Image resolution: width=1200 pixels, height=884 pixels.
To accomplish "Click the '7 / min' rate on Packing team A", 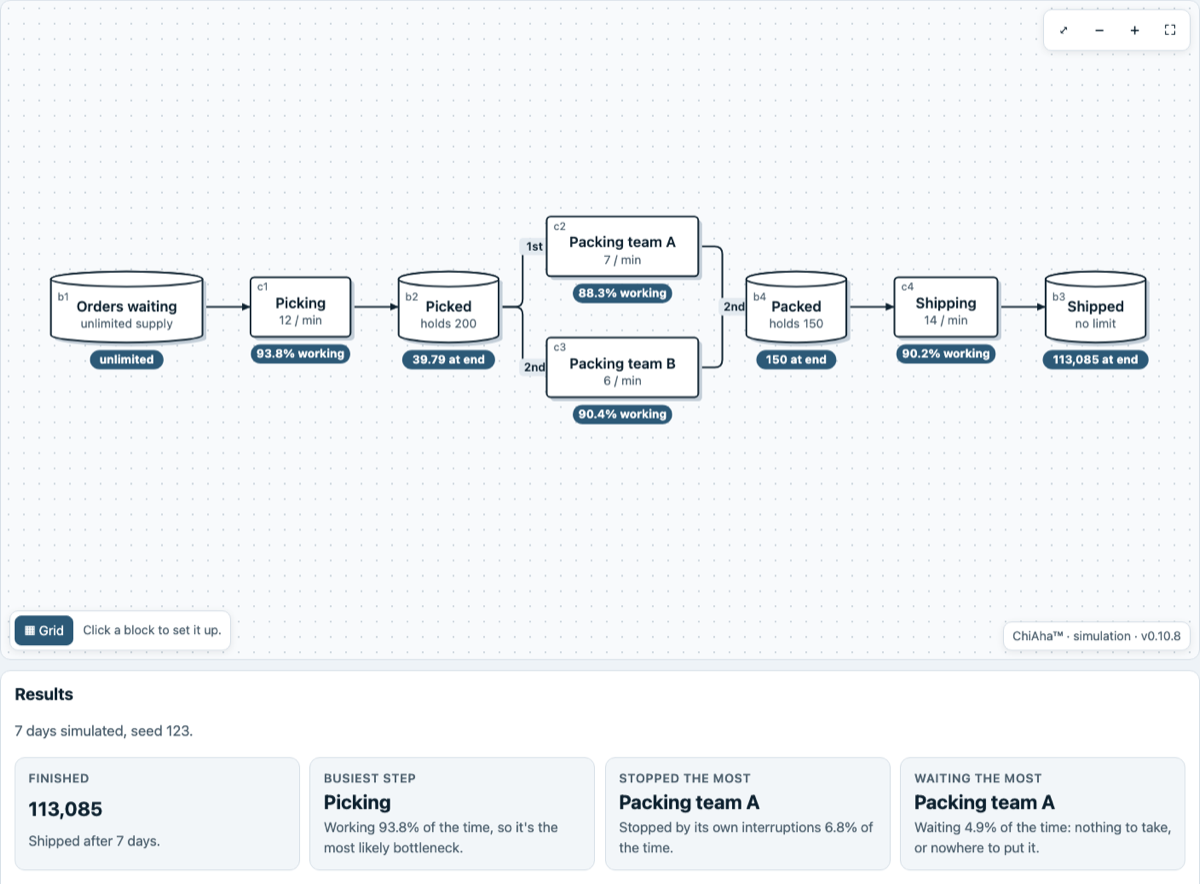I will pyautogui.click(x=622, y=260).
